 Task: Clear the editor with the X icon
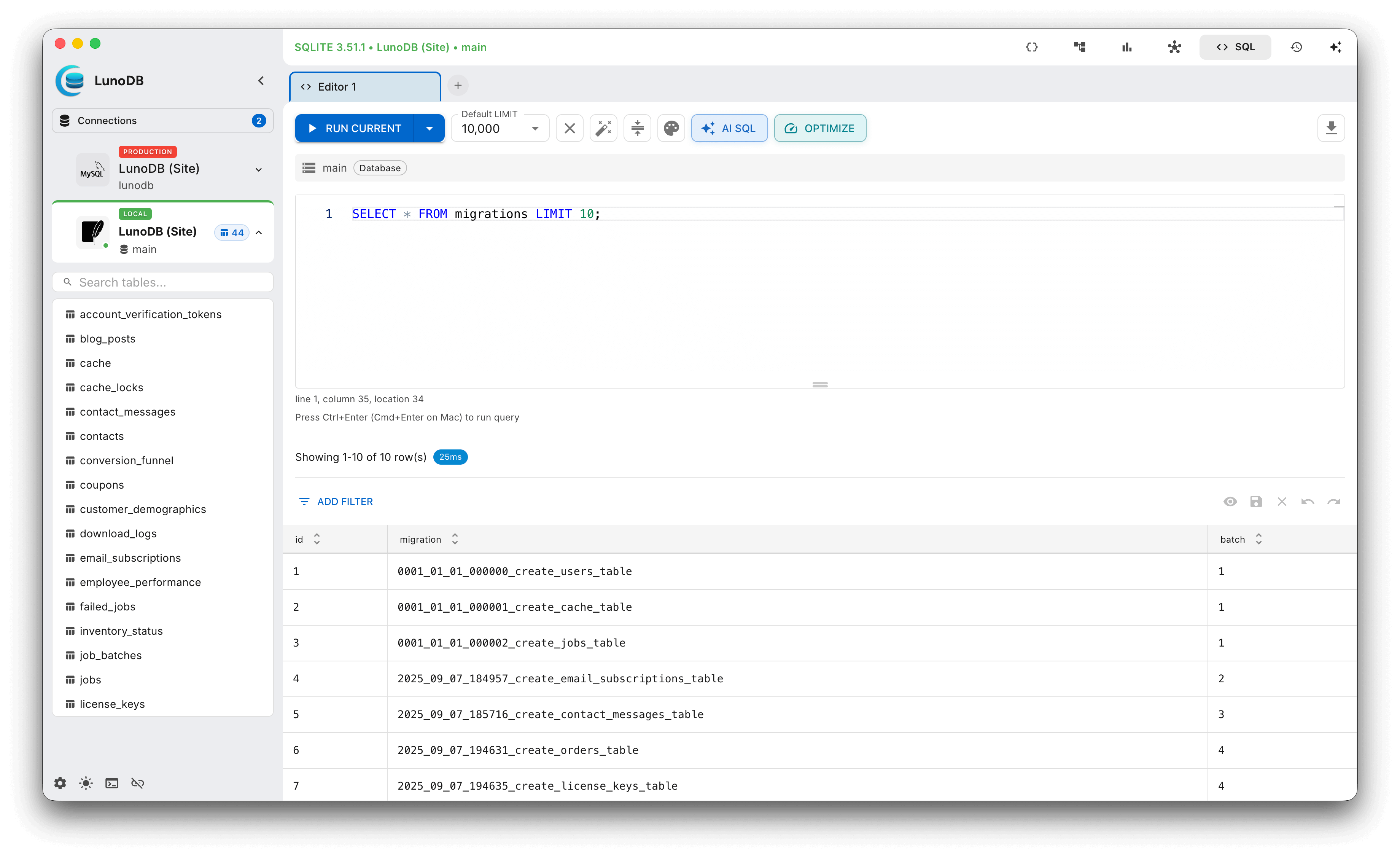(x=570, y=129)
